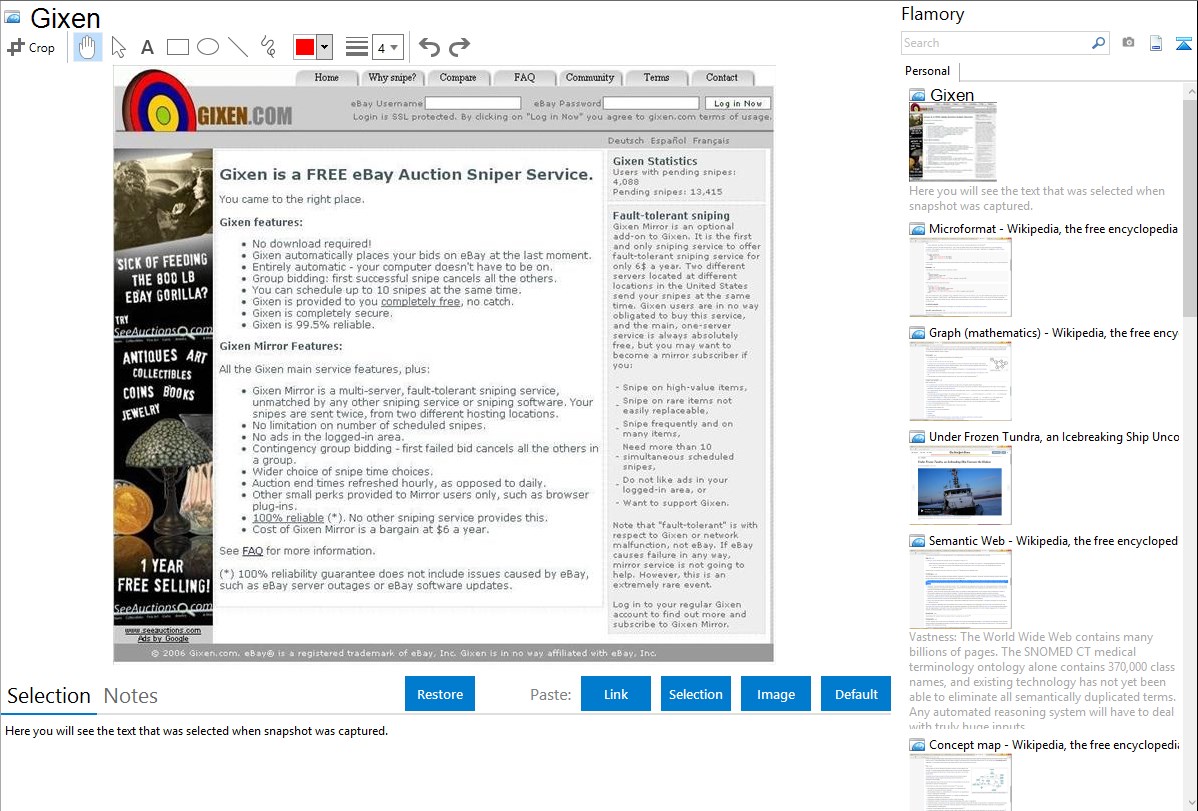Redo the last annotation
Viewport: 1198px width, 811px height.
coord(459,47)
